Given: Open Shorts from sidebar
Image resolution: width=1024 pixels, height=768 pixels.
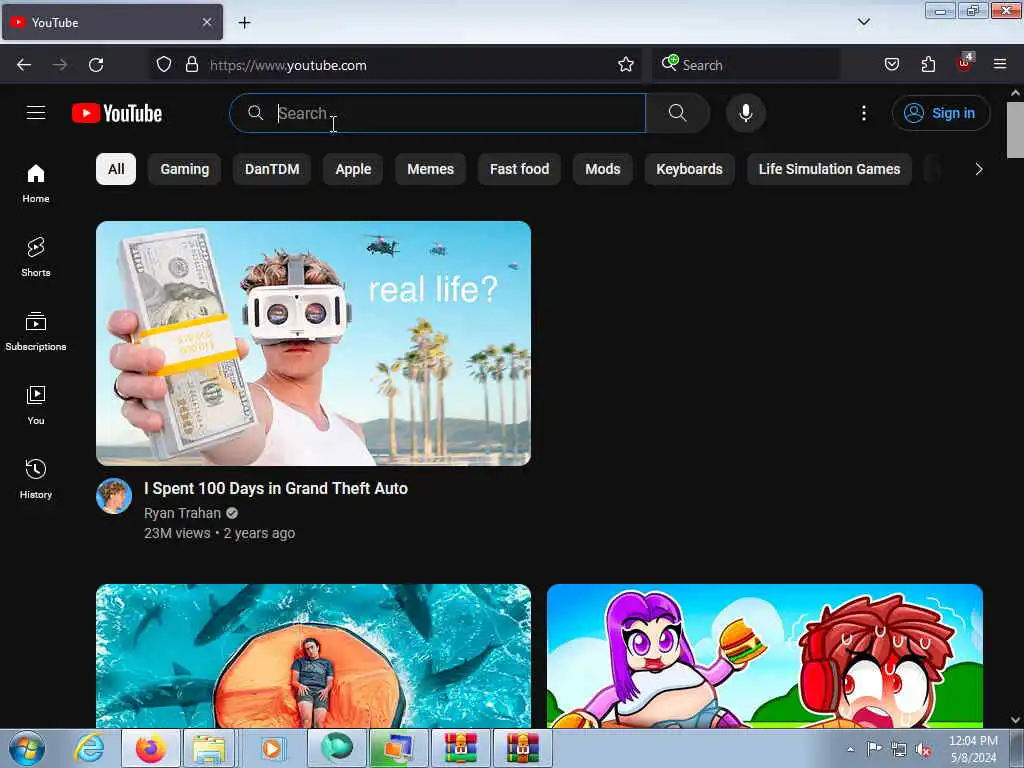Looking at the screenshot, I should pyautogui.click(x=36, y=257).
